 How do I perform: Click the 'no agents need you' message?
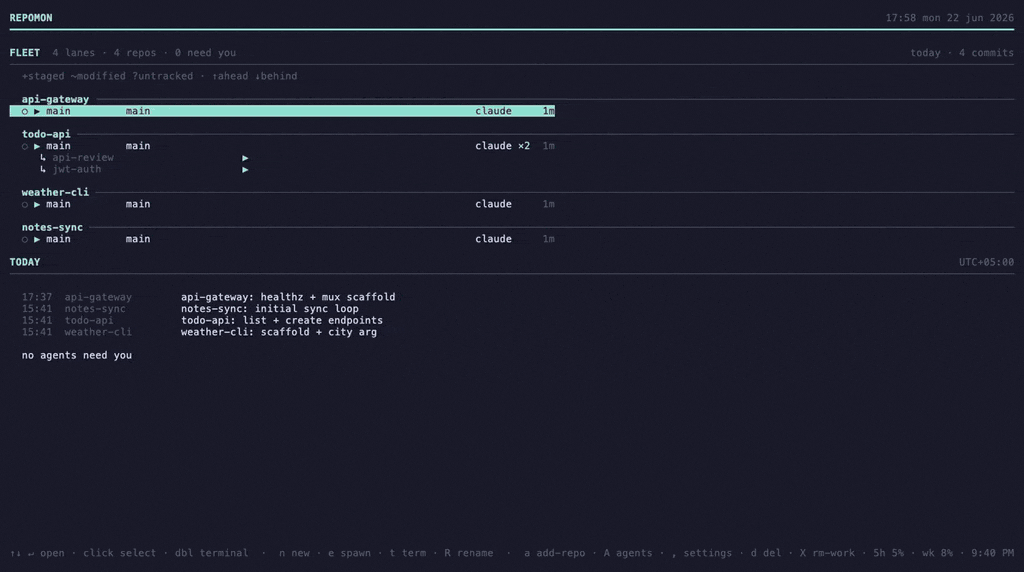[77, 355]
